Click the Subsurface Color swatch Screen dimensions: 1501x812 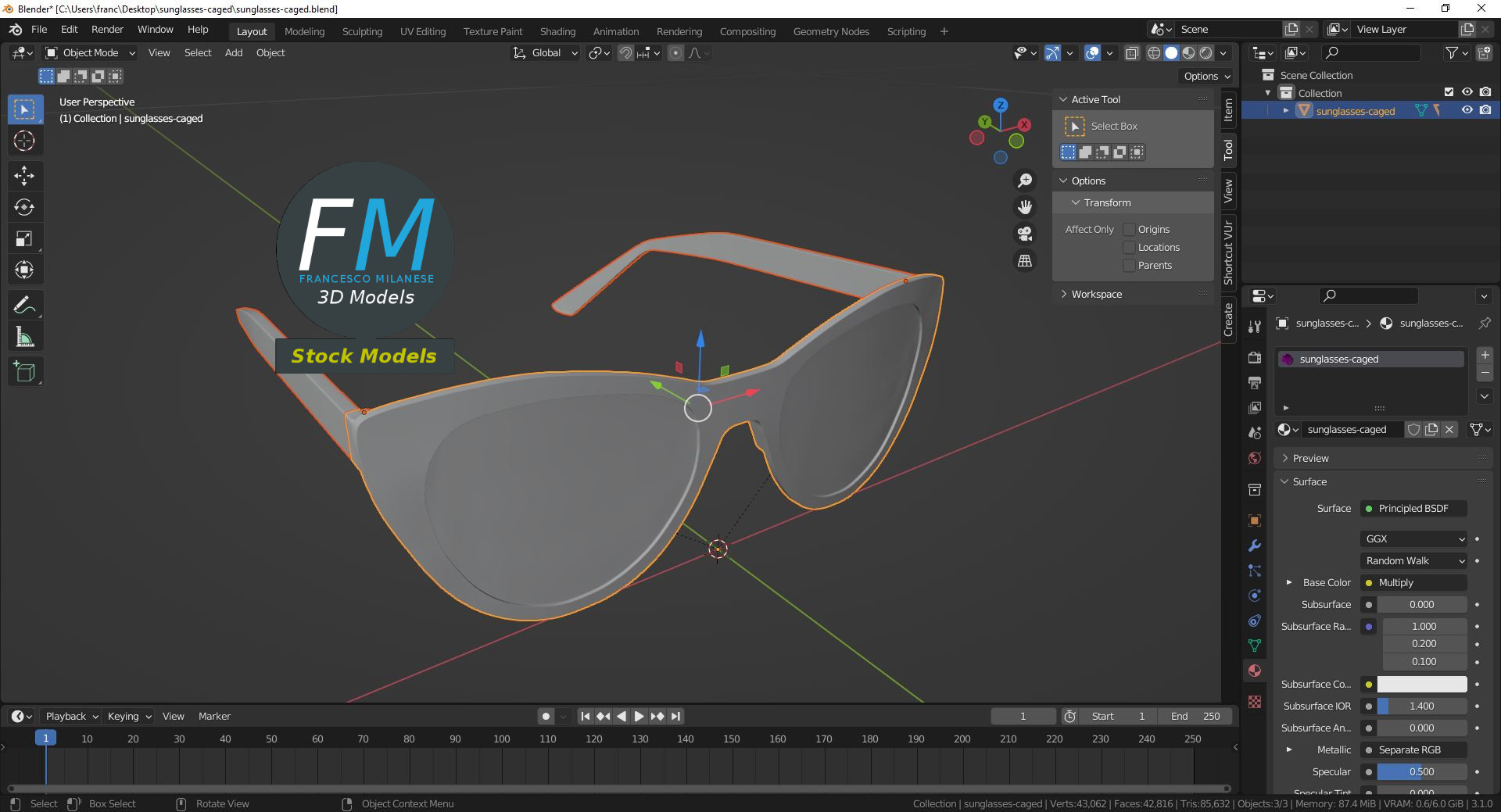(x=1421, y=685)
